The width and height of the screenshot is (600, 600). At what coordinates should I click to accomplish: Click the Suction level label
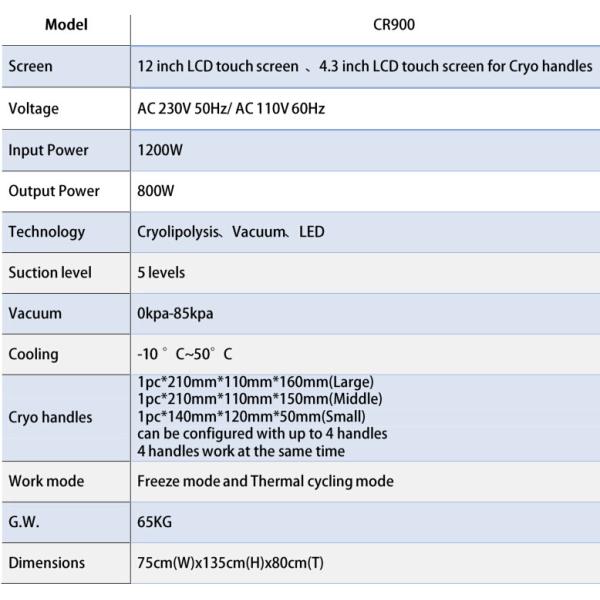coord(50,273)
